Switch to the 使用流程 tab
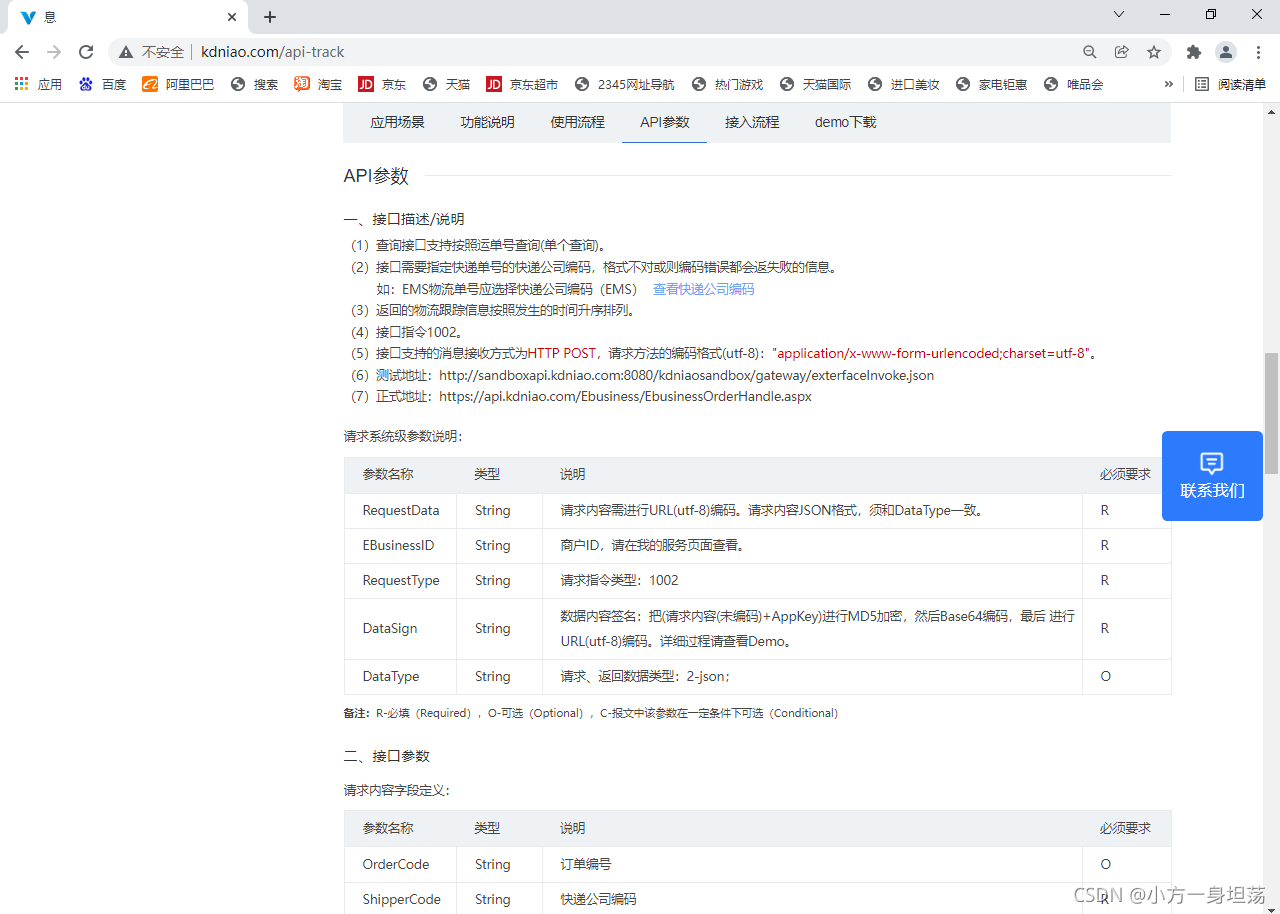1280x914 pixels. (x=577, y=122)
